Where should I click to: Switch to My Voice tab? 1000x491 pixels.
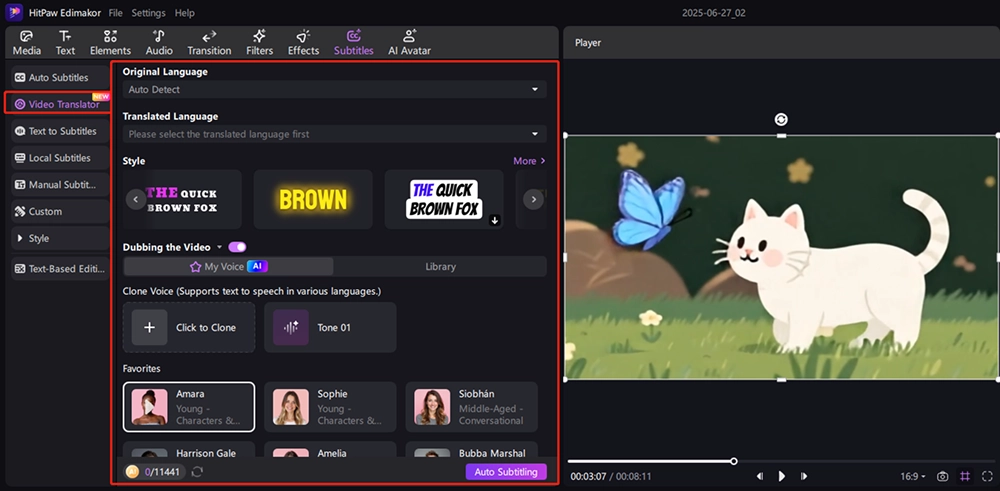click(228, 267)
